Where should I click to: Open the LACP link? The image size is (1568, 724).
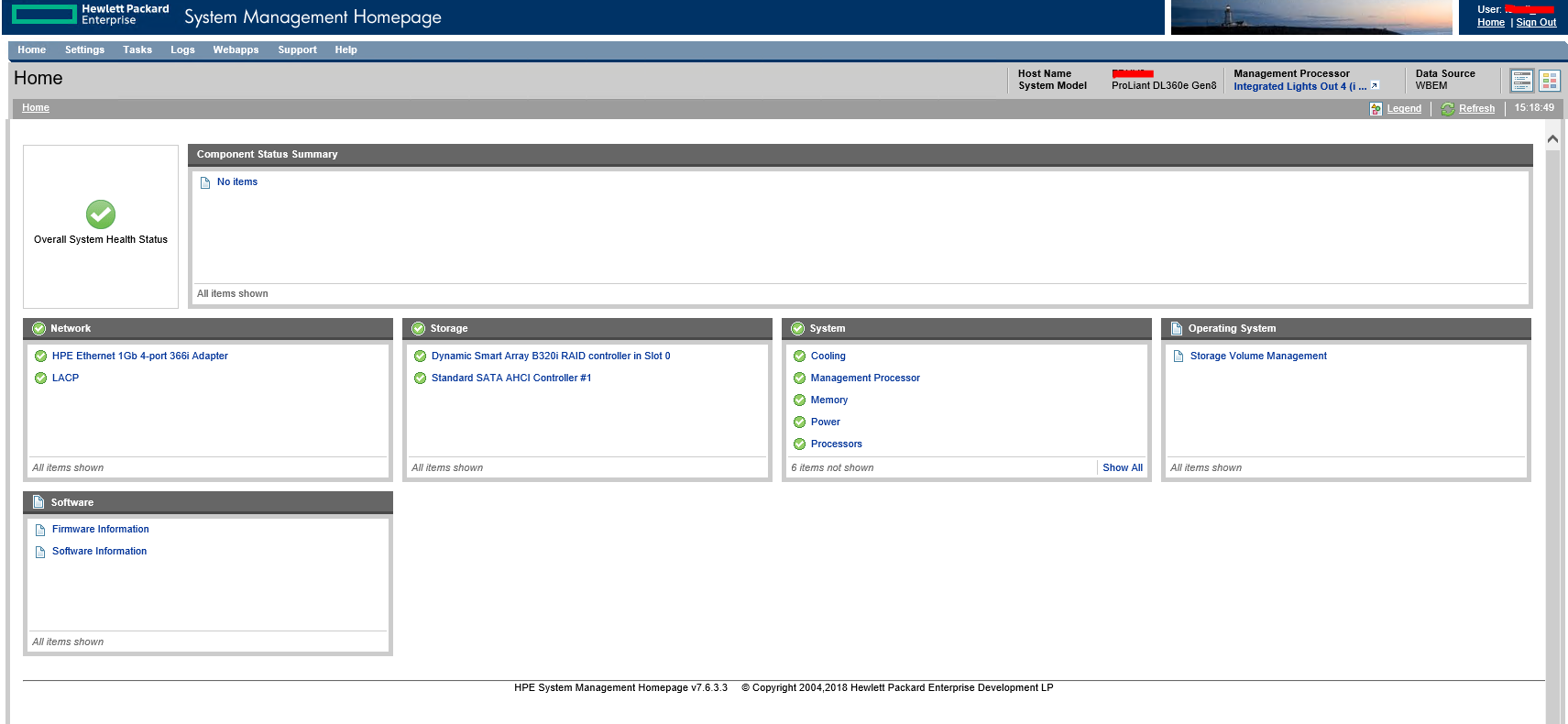[65, 378]
